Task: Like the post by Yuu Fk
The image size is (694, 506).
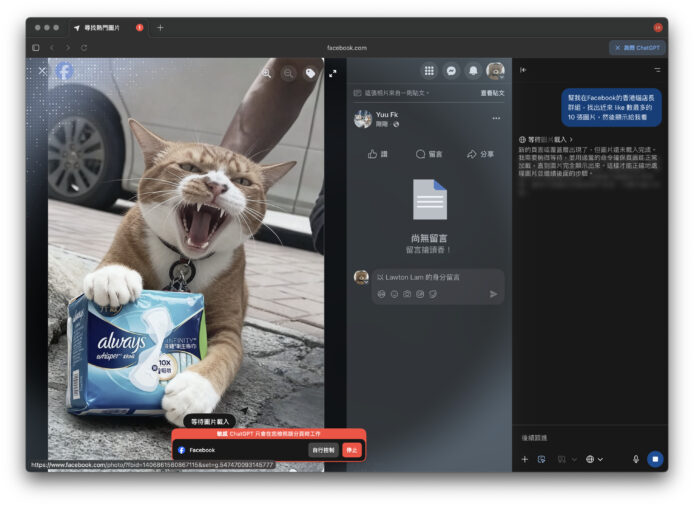Action: click(377, 154)
